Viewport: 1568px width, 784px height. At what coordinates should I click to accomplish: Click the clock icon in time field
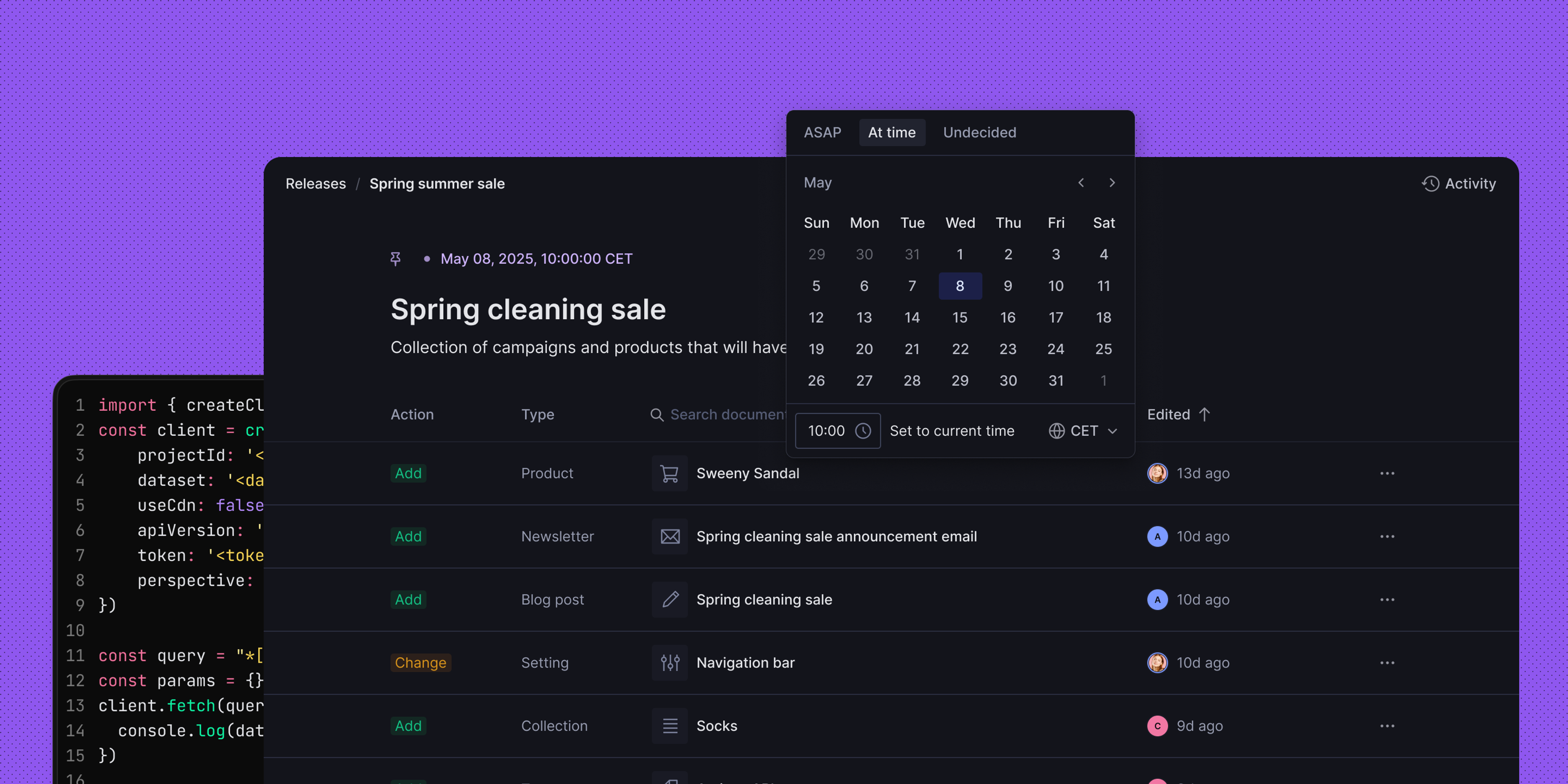coord(862,431)
